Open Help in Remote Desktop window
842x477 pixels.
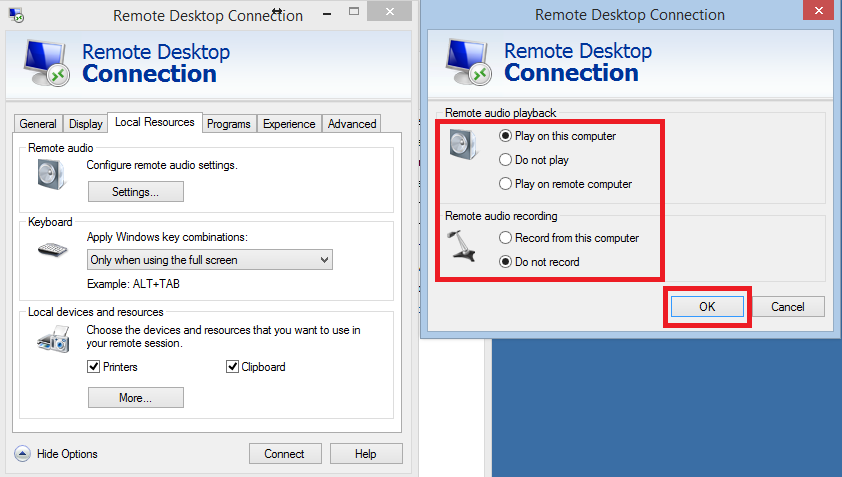[366, 454]
